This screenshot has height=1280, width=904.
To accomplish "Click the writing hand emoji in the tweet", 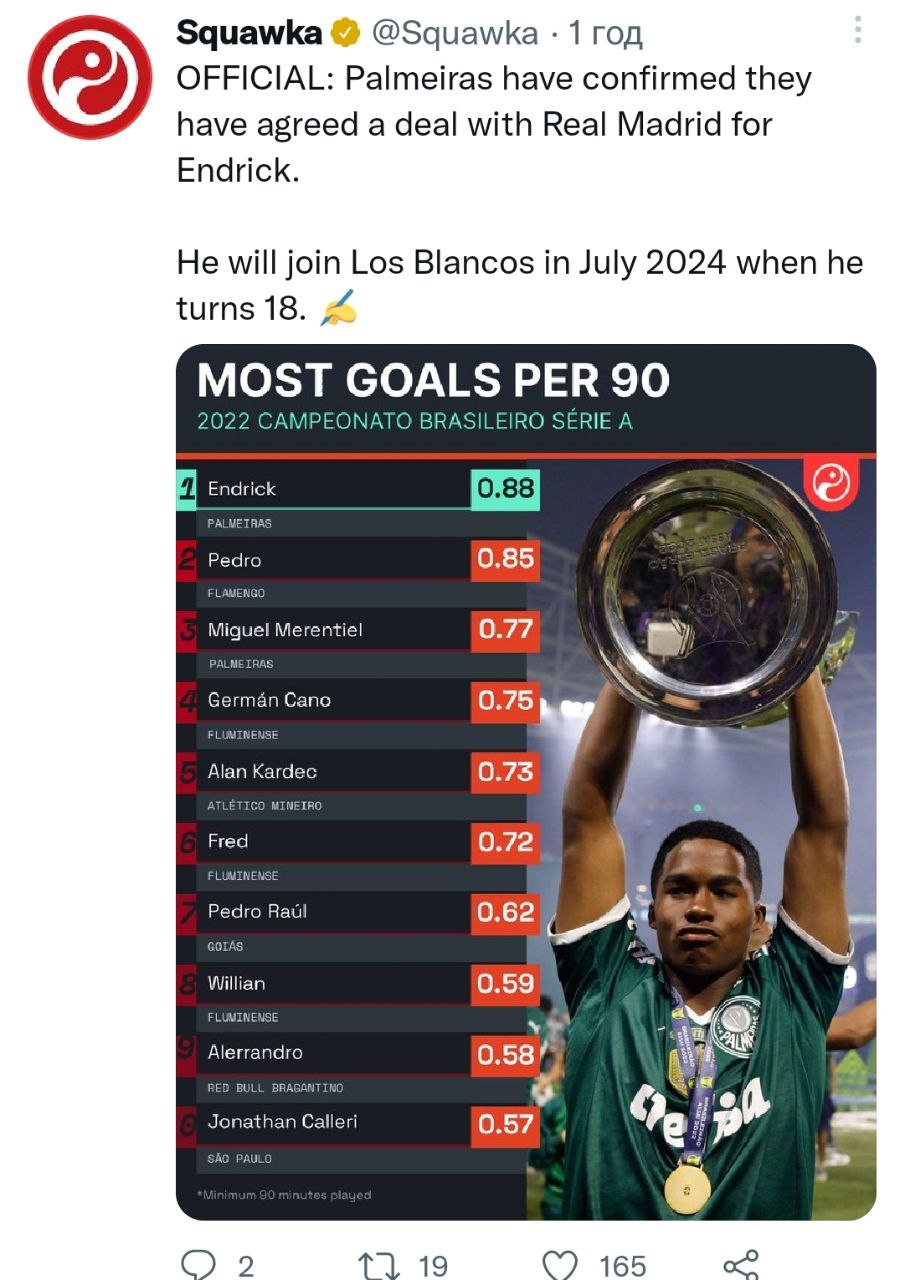I will click(x=337, y=311).
